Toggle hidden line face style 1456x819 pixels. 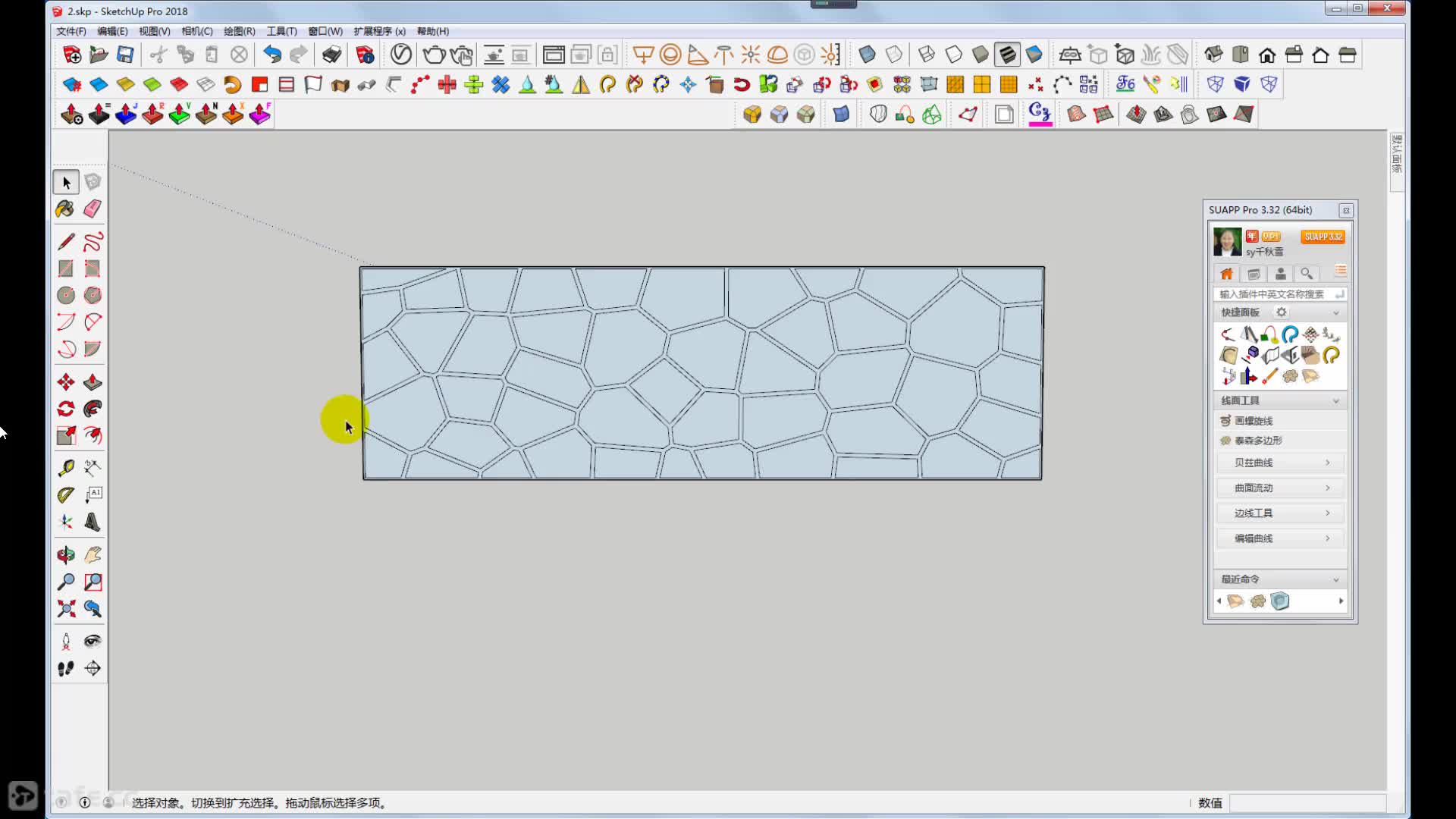click(953, 55)
